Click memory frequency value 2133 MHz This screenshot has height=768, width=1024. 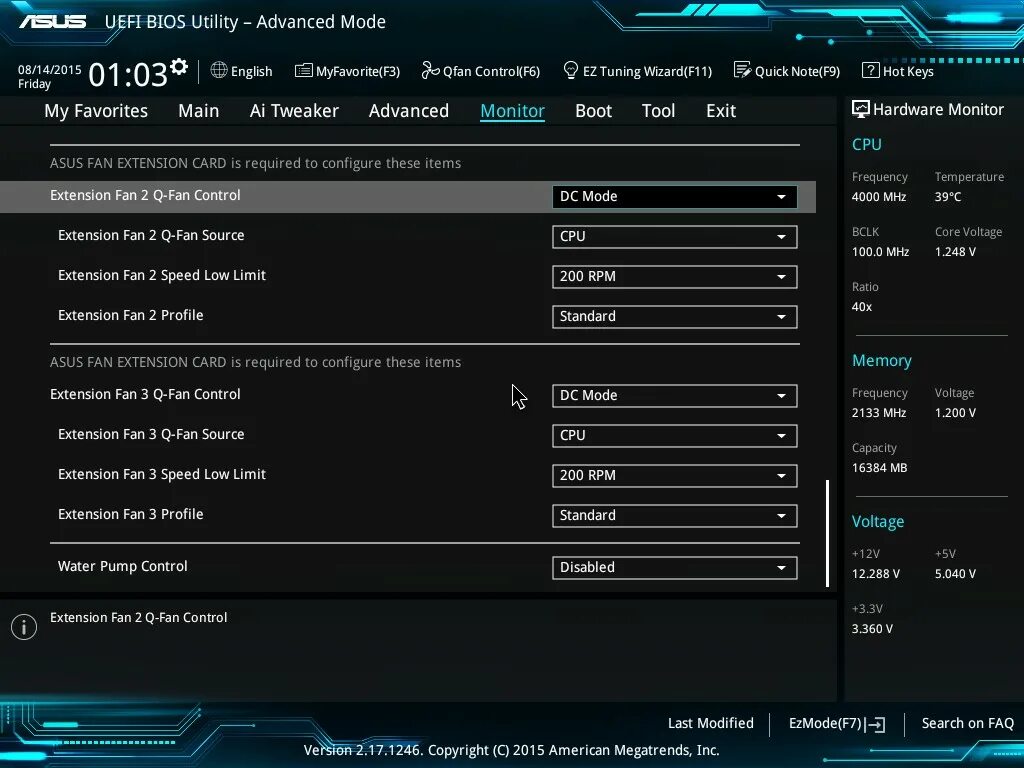[879, 413]
